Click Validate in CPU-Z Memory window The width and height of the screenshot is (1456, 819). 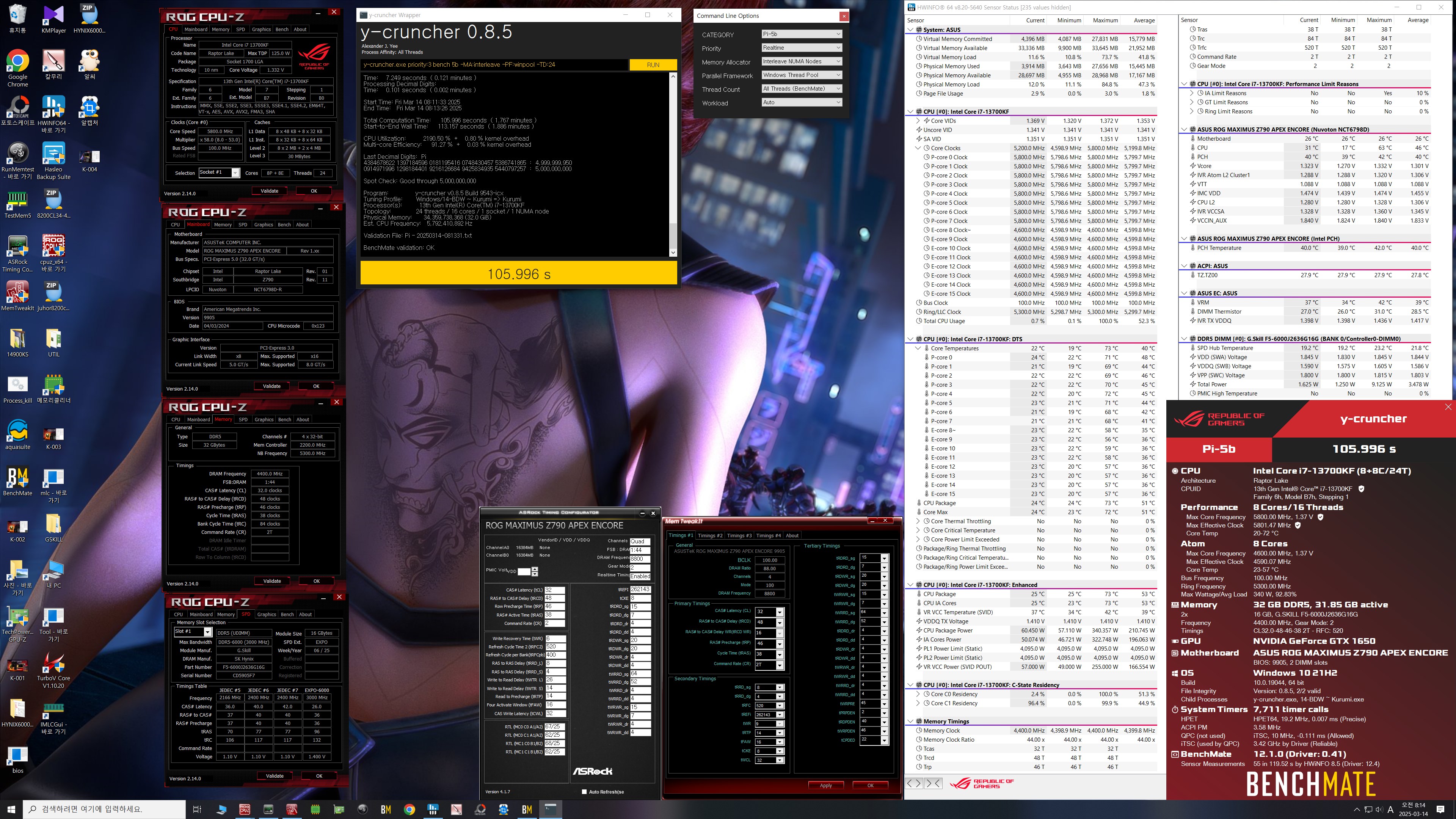(x=272, y=581)
